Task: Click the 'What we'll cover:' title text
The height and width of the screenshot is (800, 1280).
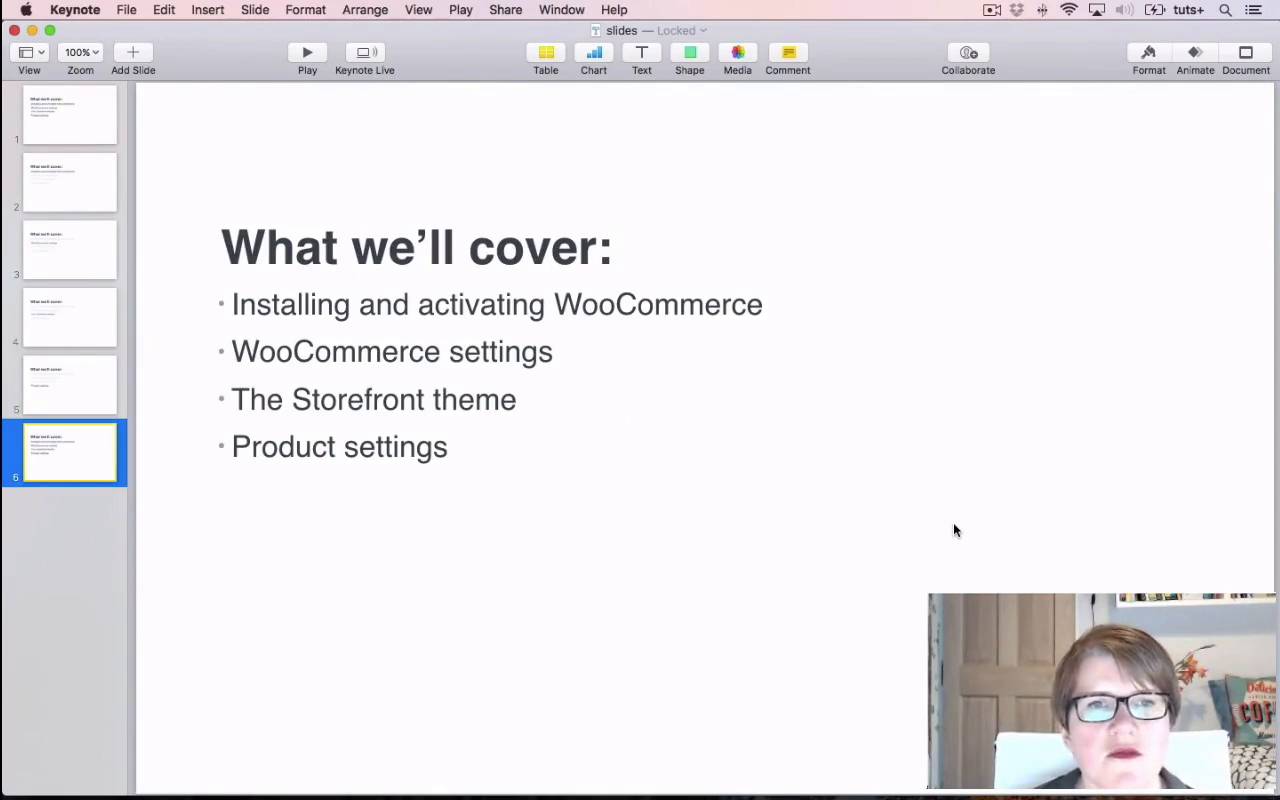Action: click(x=416, y=247)
